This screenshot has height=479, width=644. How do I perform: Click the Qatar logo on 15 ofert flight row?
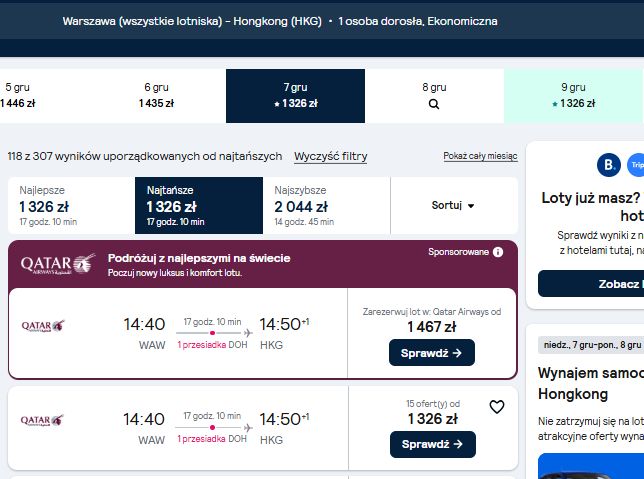[x=42, y=420]
